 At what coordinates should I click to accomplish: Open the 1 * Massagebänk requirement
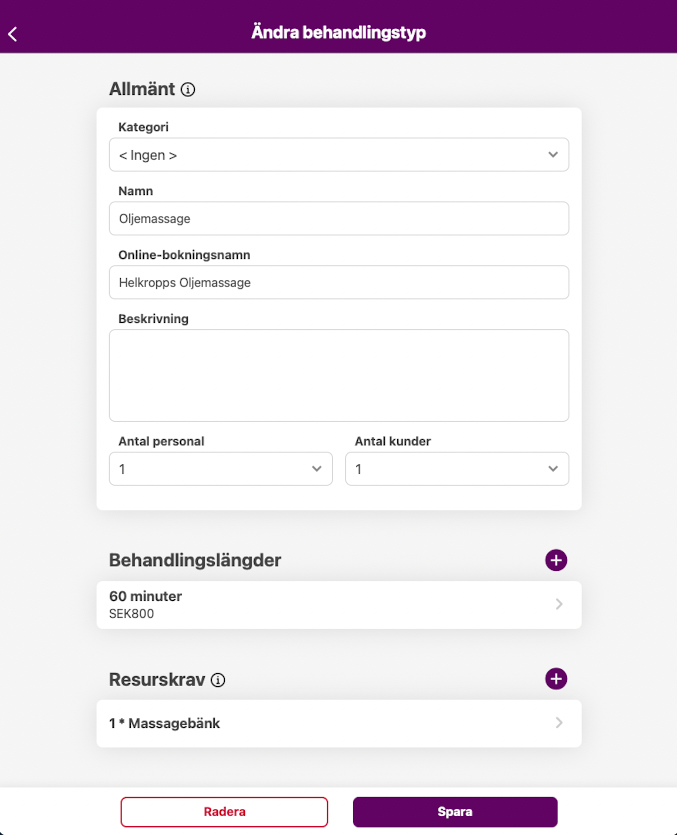point(300,723)
